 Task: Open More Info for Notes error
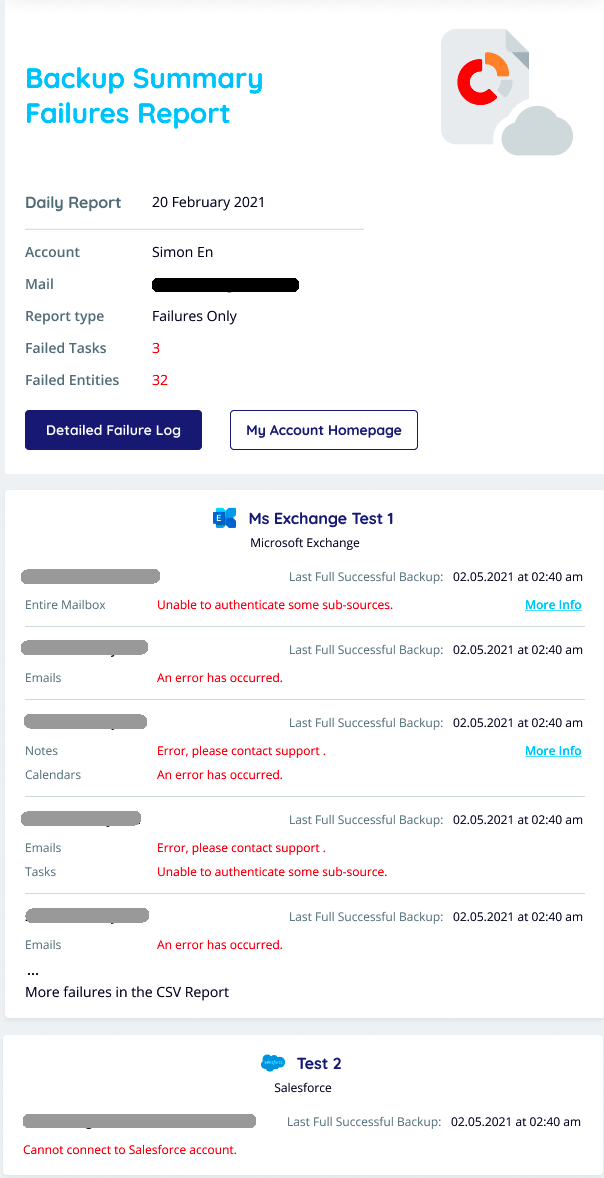(553, 751)
